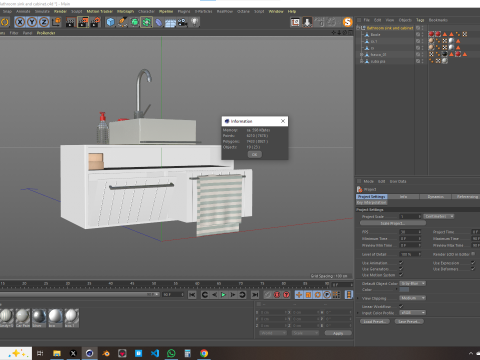This screenshot has height=360, width=480.
Task: Toggle the X axis lock icon
Action: point(20,22)
